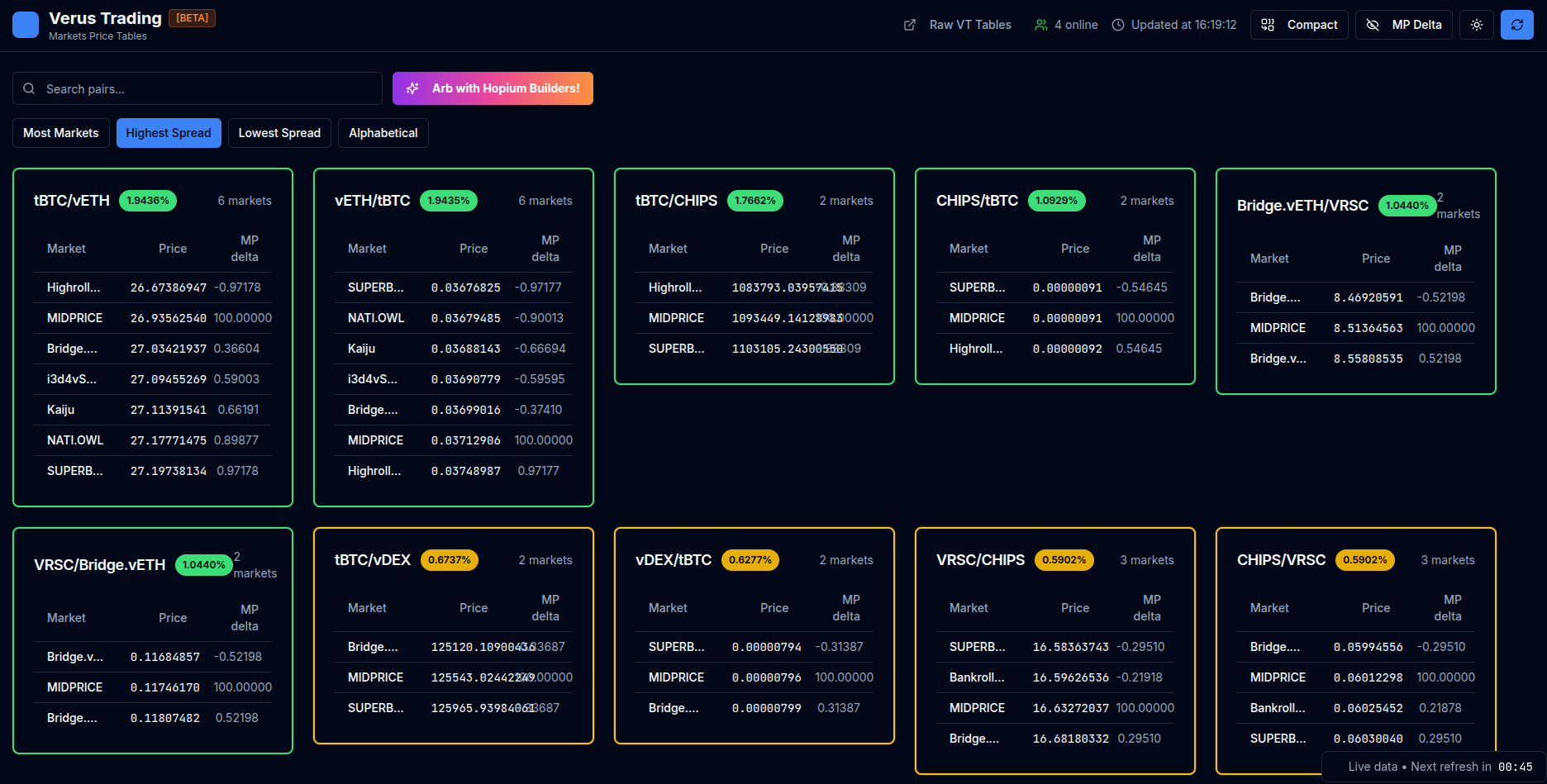Click the 1.9436% spread badge on tBTC/vETH
The width and height of the screenshot is (1547, 784).
click(148, 201)
